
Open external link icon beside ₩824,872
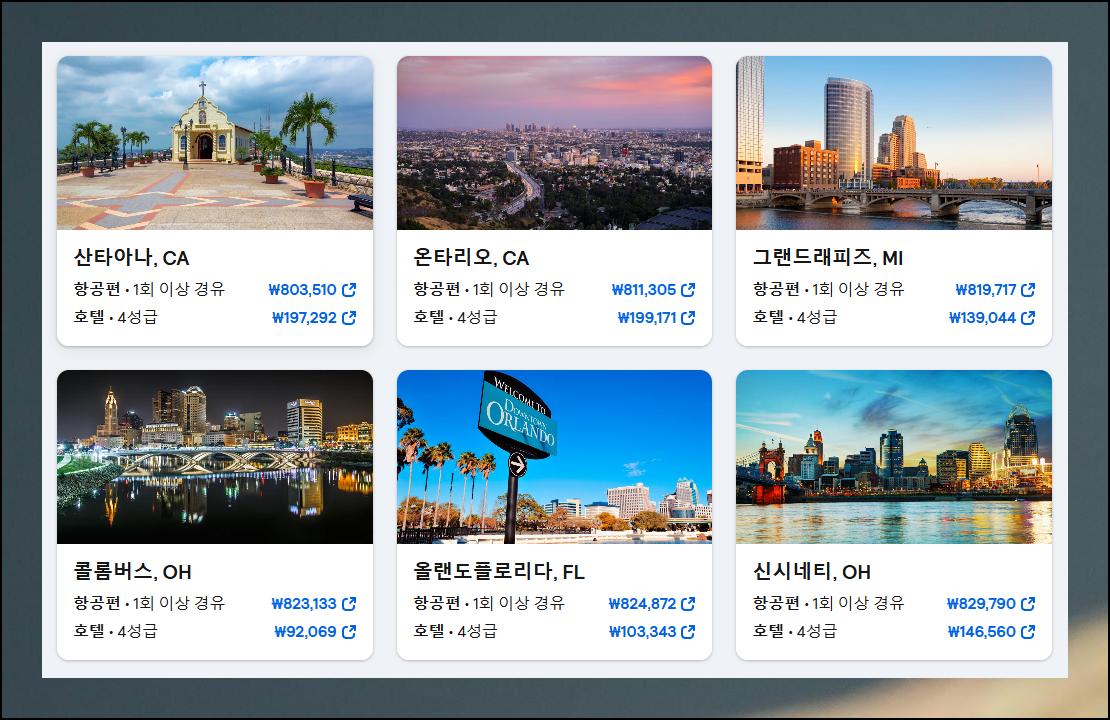[x=688, y=604]
